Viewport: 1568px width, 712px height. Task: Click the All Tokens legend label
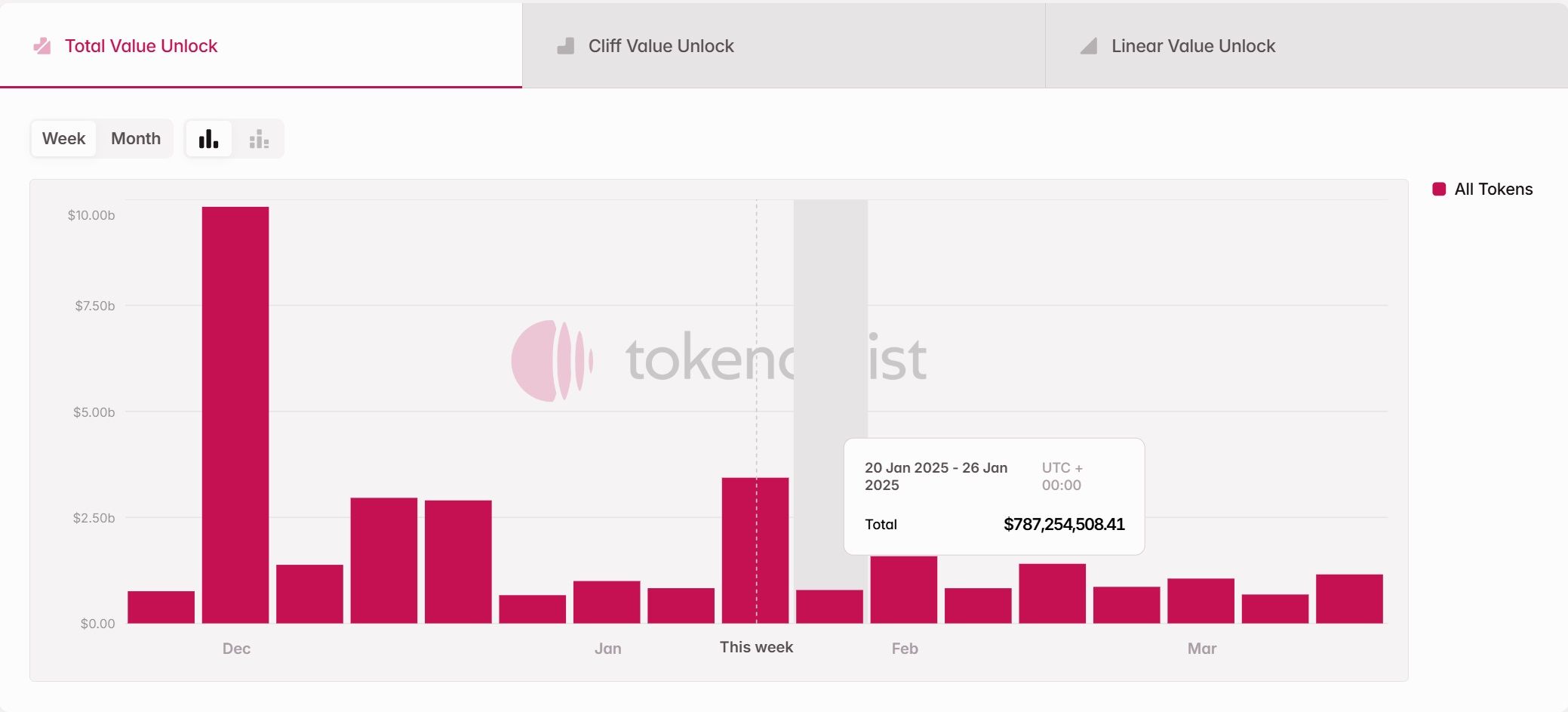1493,189
